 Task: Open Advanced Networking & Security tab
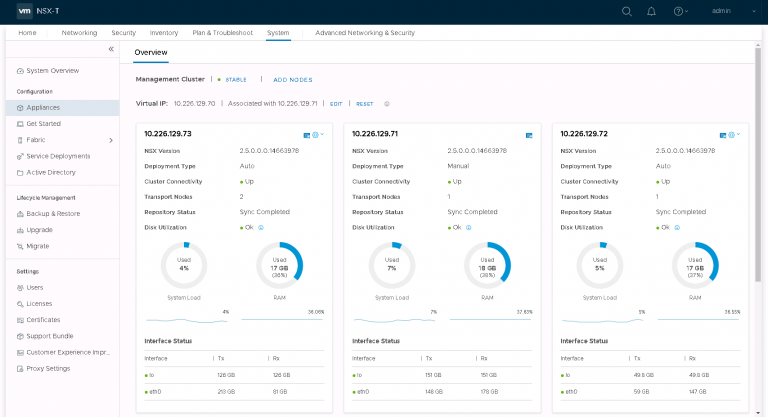point(365,33)
